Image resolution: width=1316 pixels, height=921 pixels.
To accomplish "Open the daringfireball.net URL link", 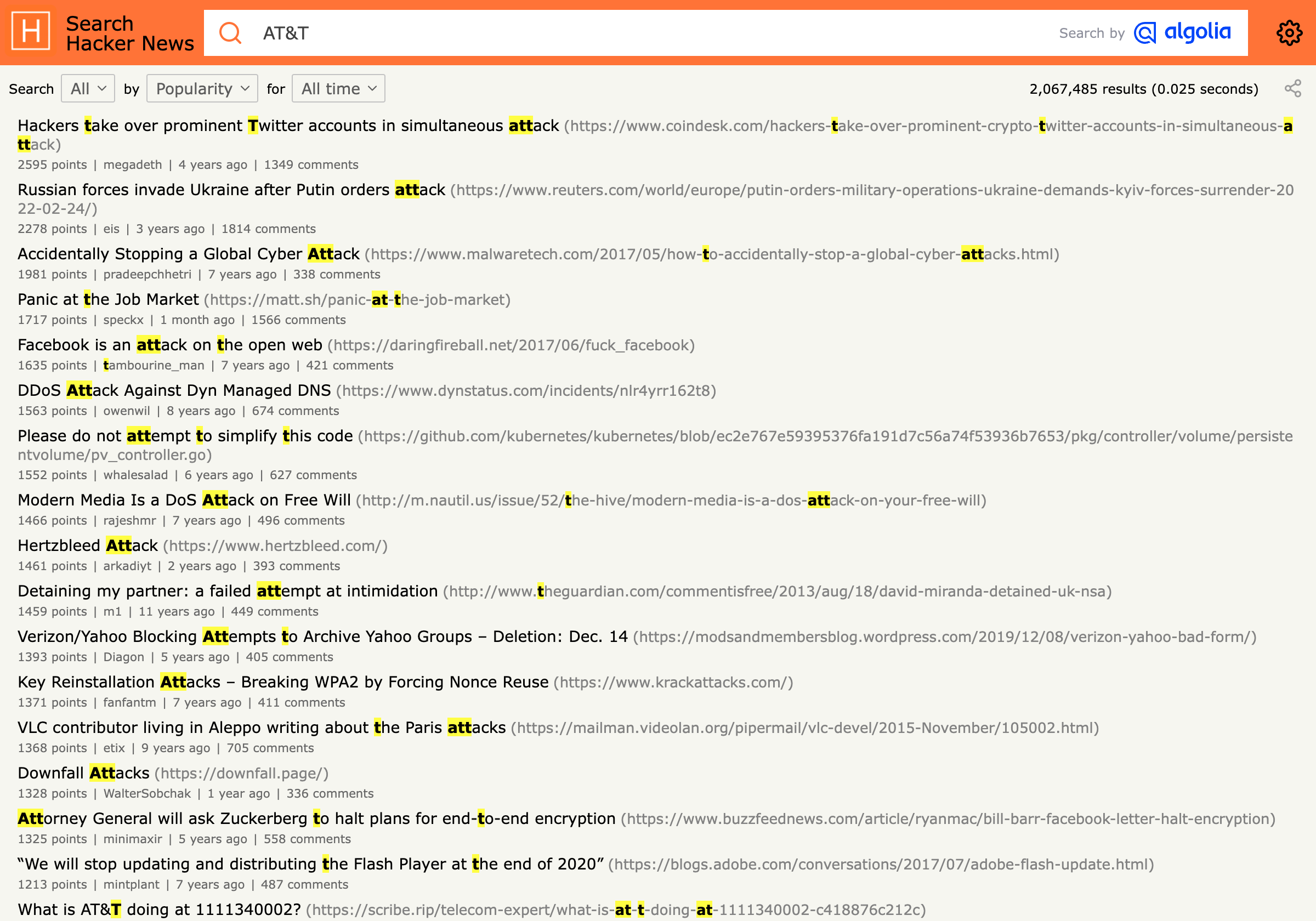I will click(x=510, y=345).
